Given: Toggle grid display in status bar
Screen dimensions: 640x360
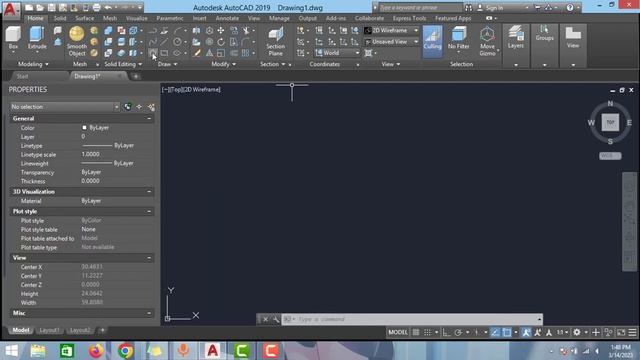Looking at the screenshot, I should pyautogui.click(x=416, y=332).
